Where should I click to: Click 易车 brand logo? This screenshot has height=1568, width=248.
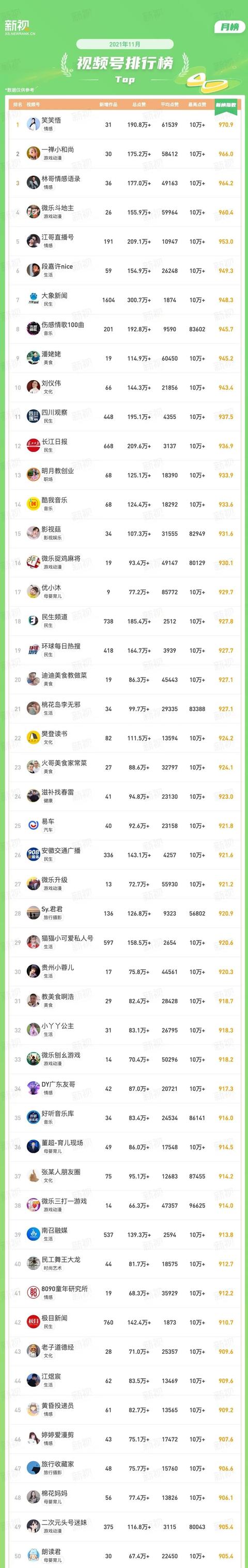coord(33,826)
